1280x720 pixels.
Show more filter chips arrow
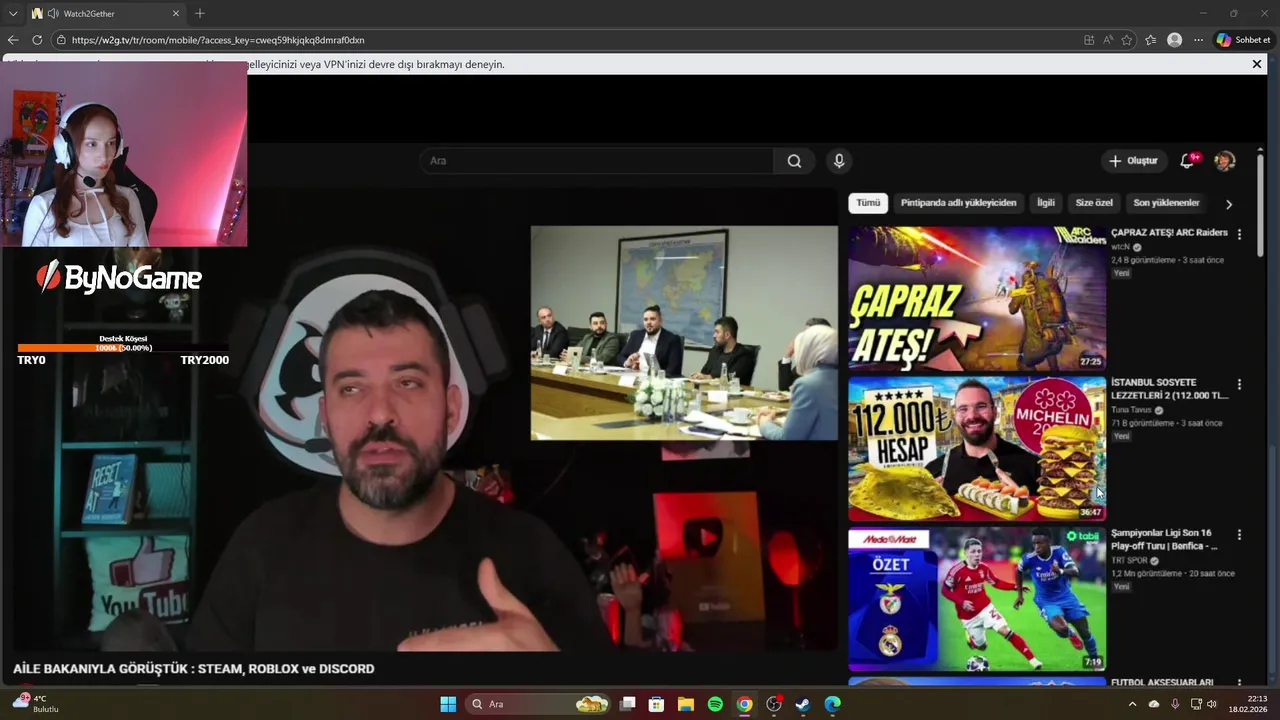pos(1229,204)
